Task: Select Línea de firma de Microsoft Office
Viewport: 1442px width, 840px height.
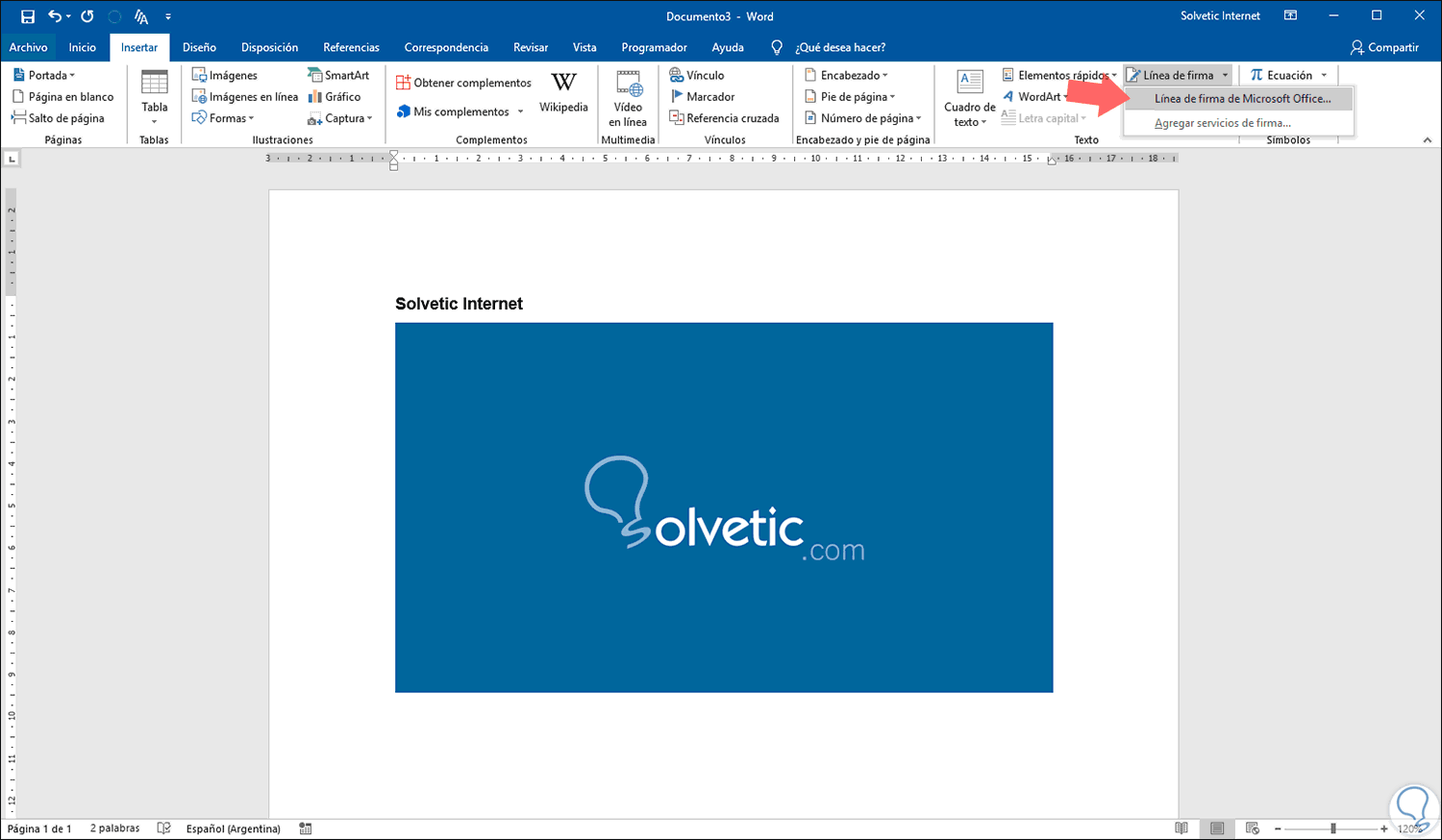Action: click(1238, 99)
